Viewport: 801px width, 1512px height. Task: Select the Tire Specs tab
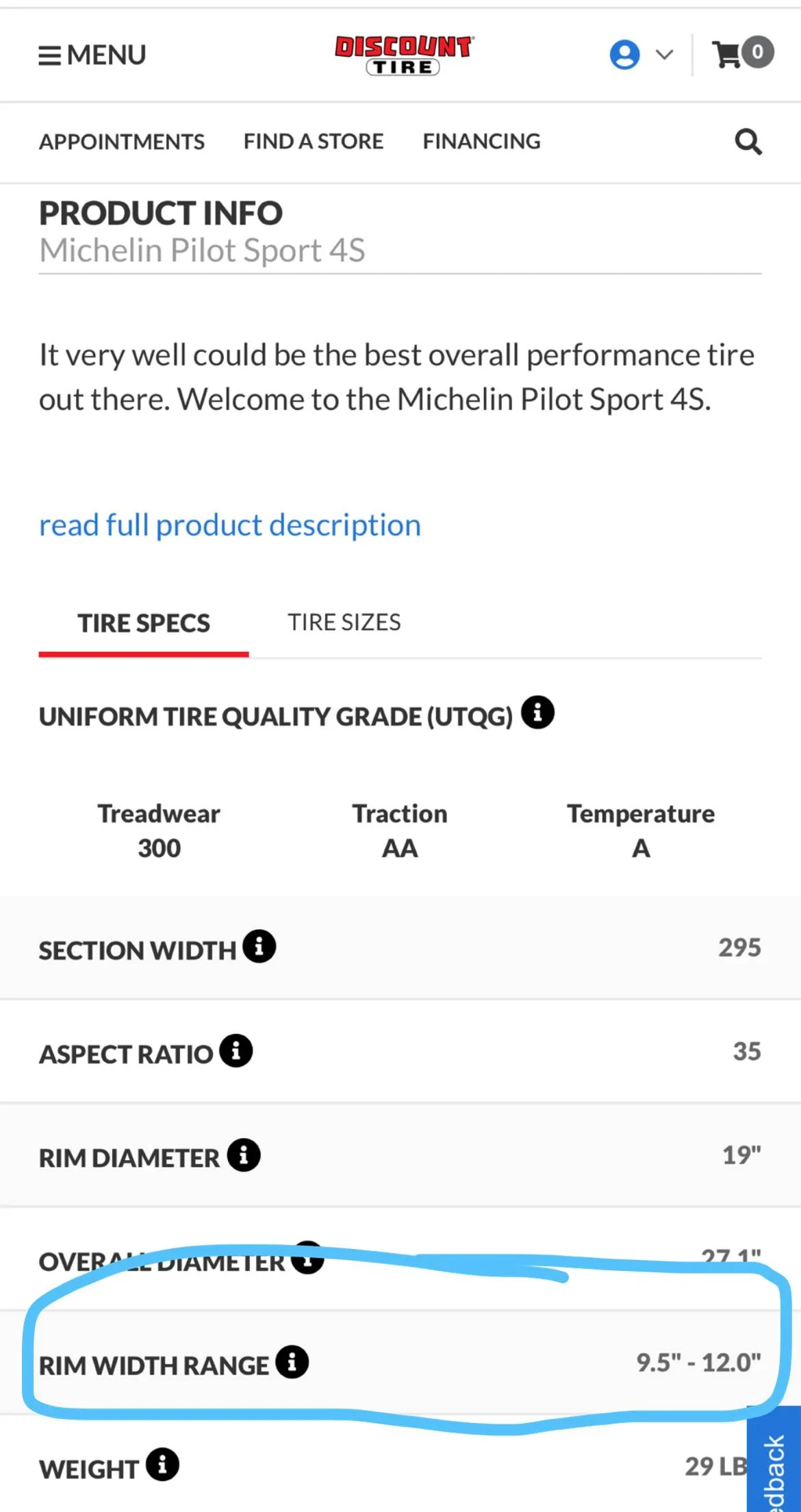click(144, 623)
